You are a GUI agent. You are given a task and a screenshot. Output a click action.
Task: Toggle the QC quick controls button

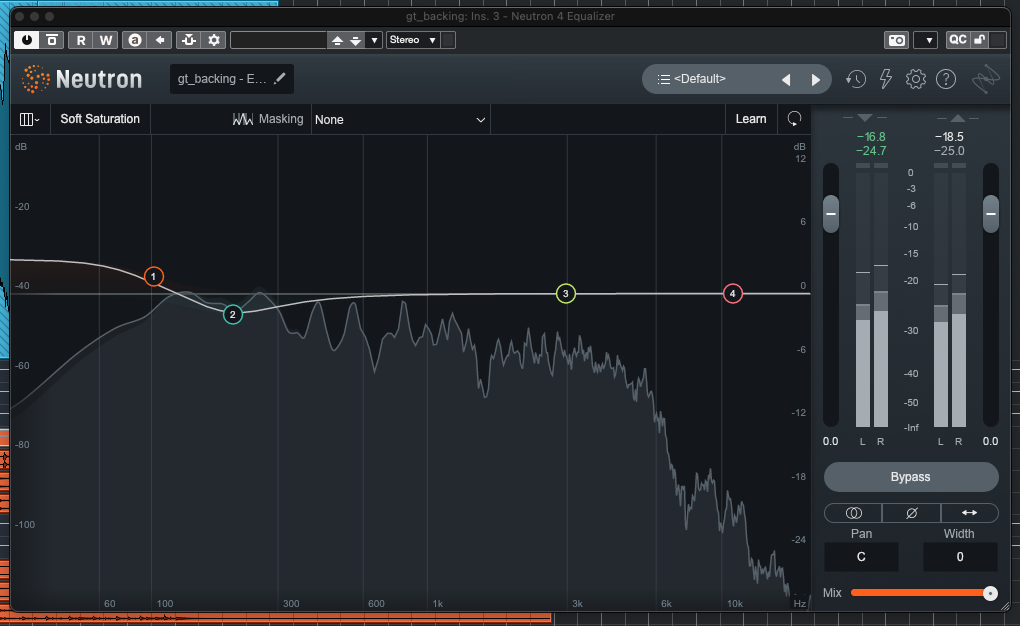[958, 40]
